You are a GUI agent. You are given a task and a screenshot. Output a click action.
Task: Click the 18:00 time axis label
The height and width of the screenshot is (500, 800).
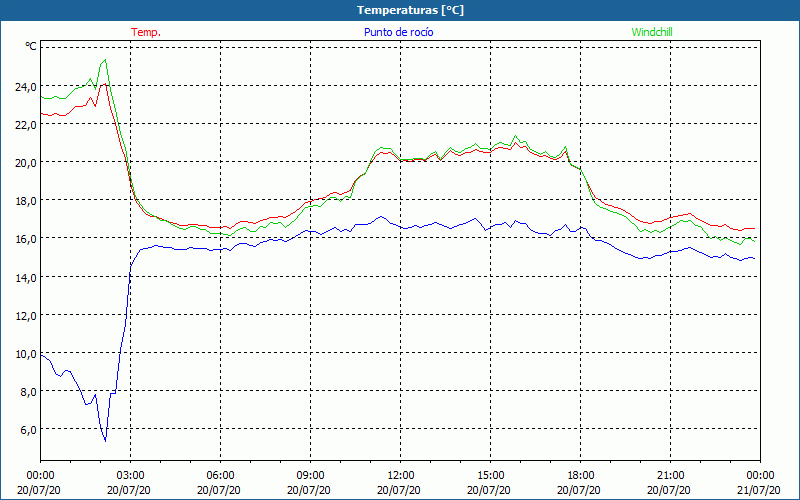click(581, 476)
